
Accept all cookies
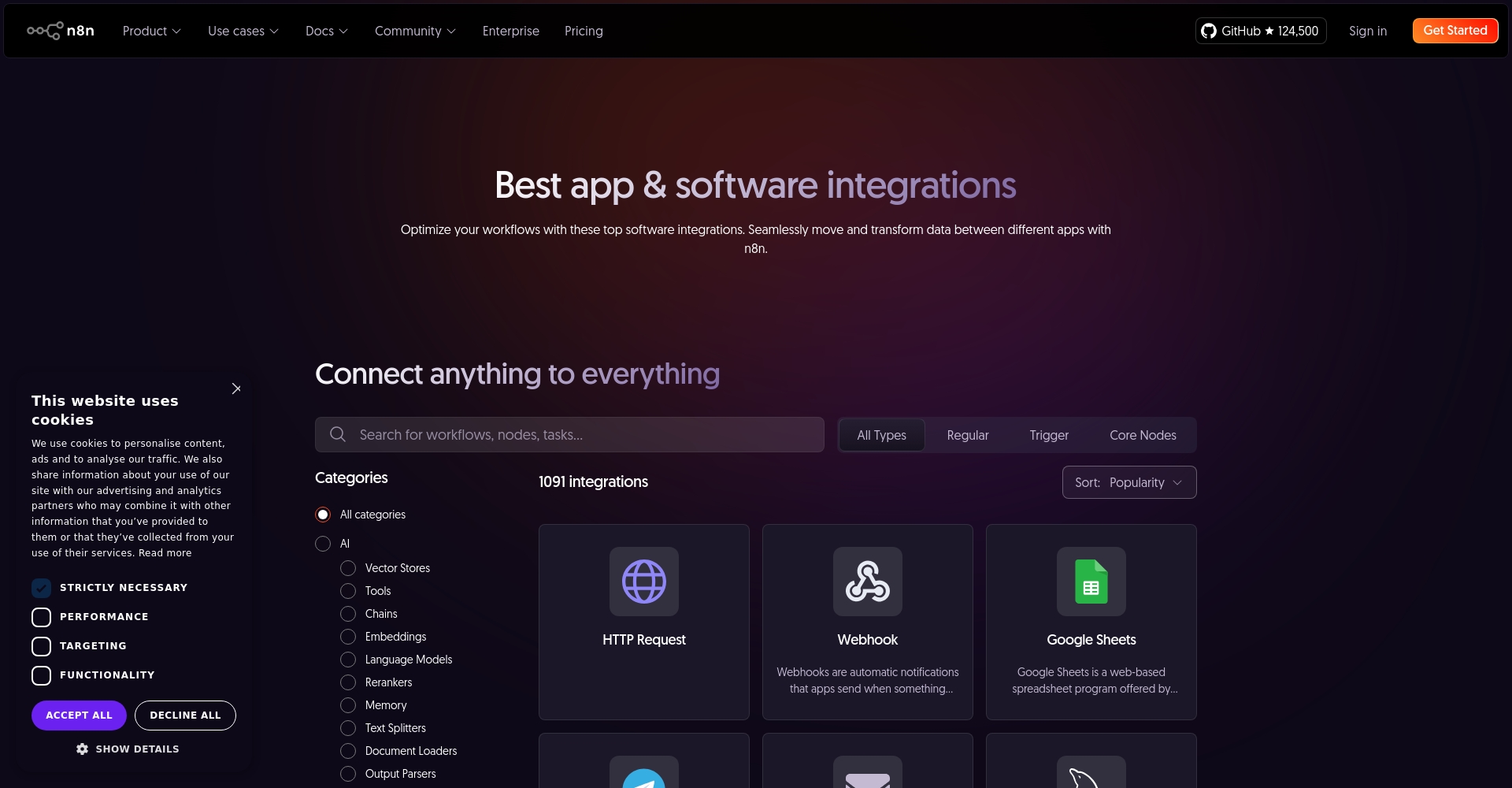point(79,715)
